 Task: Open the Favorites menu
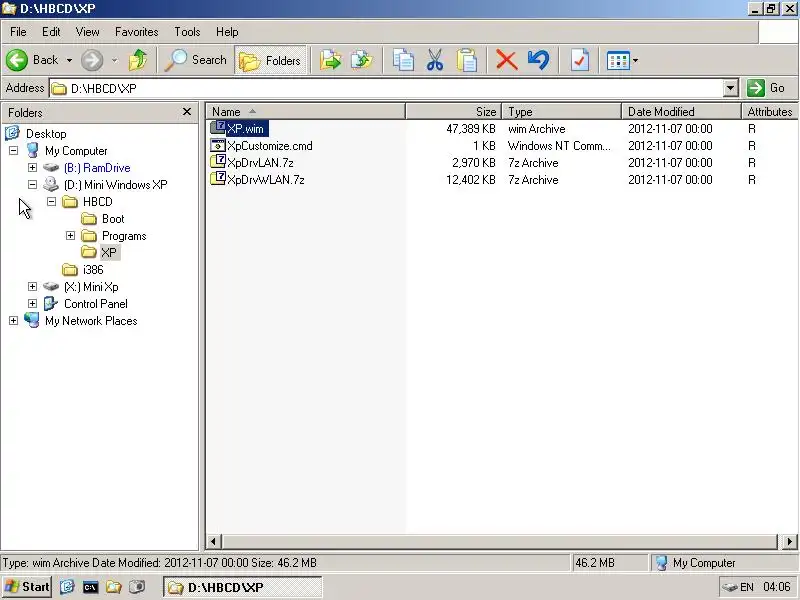tap(136, 32)
